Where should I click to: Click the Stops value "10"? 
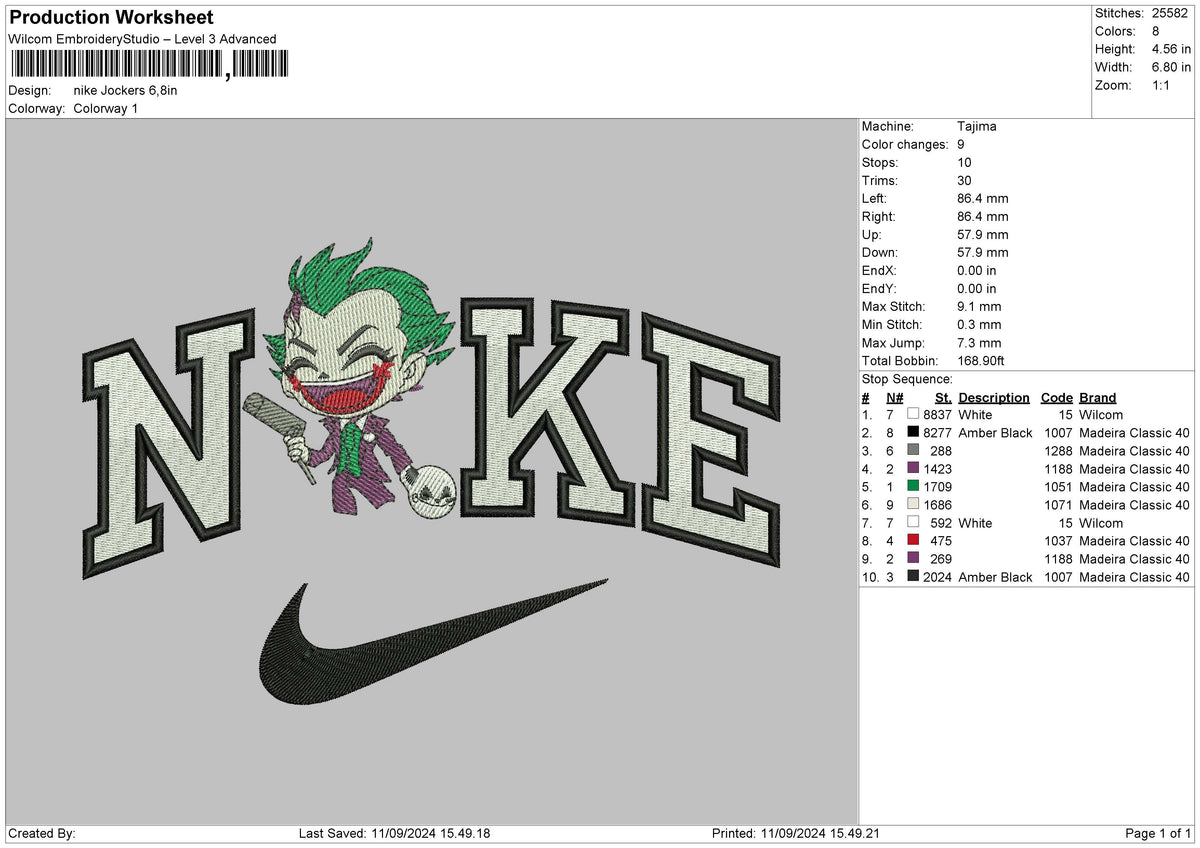click(964, 162)
